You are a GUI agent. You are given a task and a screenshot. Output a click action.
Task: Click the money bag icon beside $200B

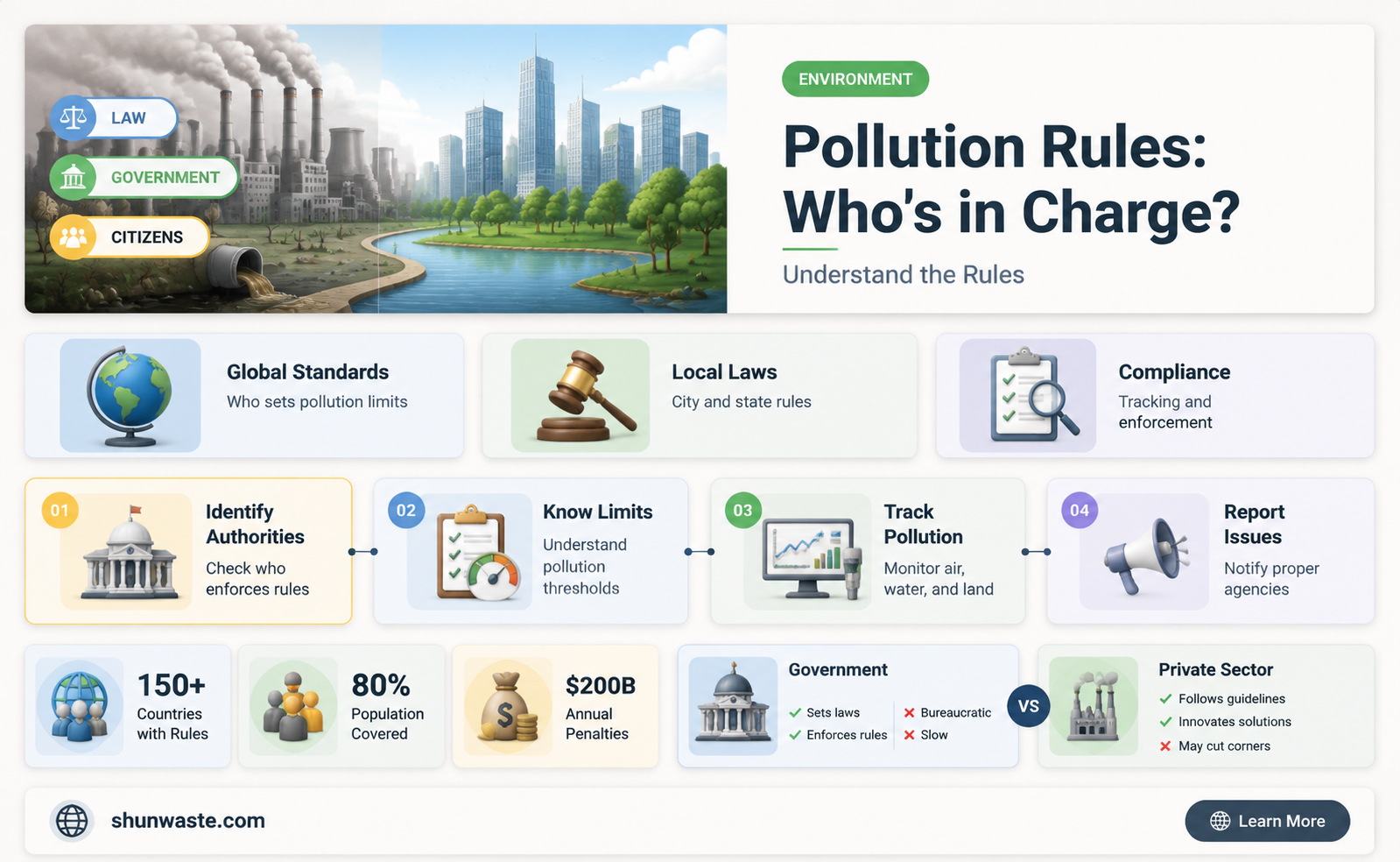coord(508,707)
